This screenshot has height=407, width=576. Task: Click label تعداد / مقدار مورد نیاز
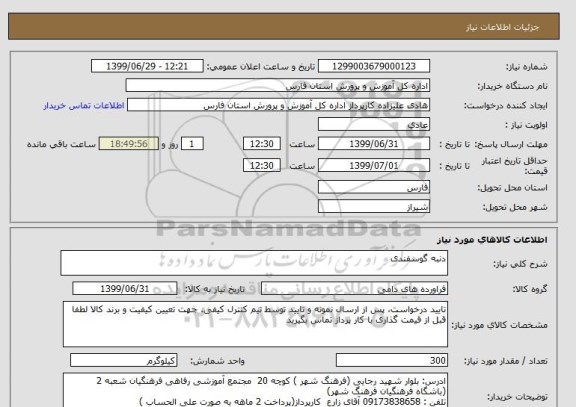[x=505, y=361]
